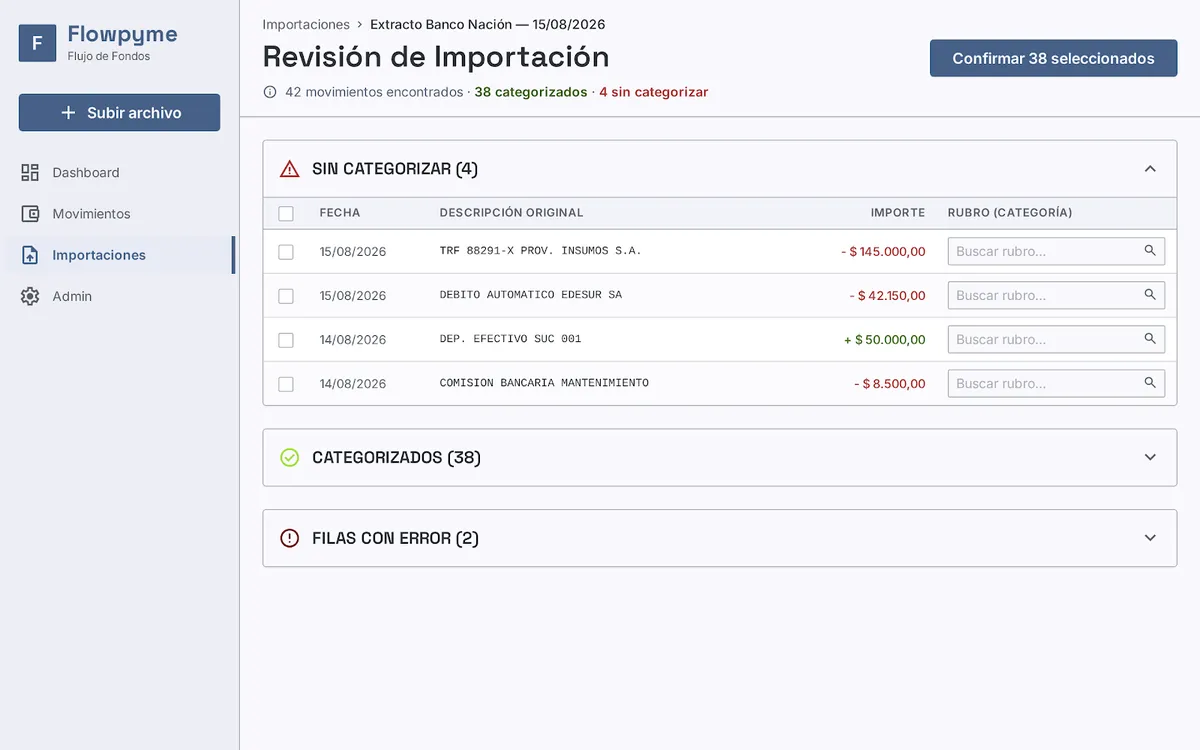Click the info icon beside movimientos encontrados
Screen dimensions: 1200x750
click(270, 92)
